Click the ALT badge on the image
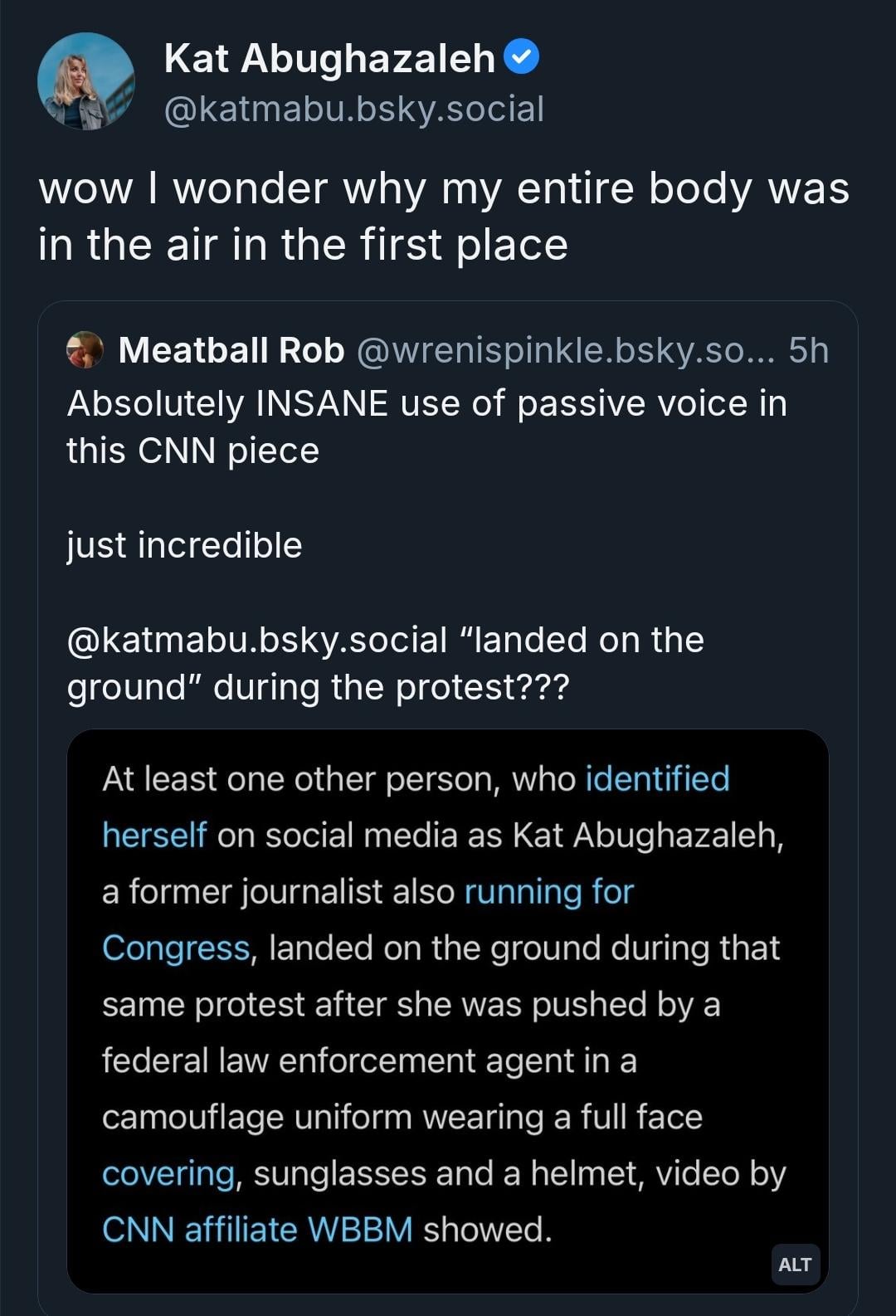 (795, 1265)
